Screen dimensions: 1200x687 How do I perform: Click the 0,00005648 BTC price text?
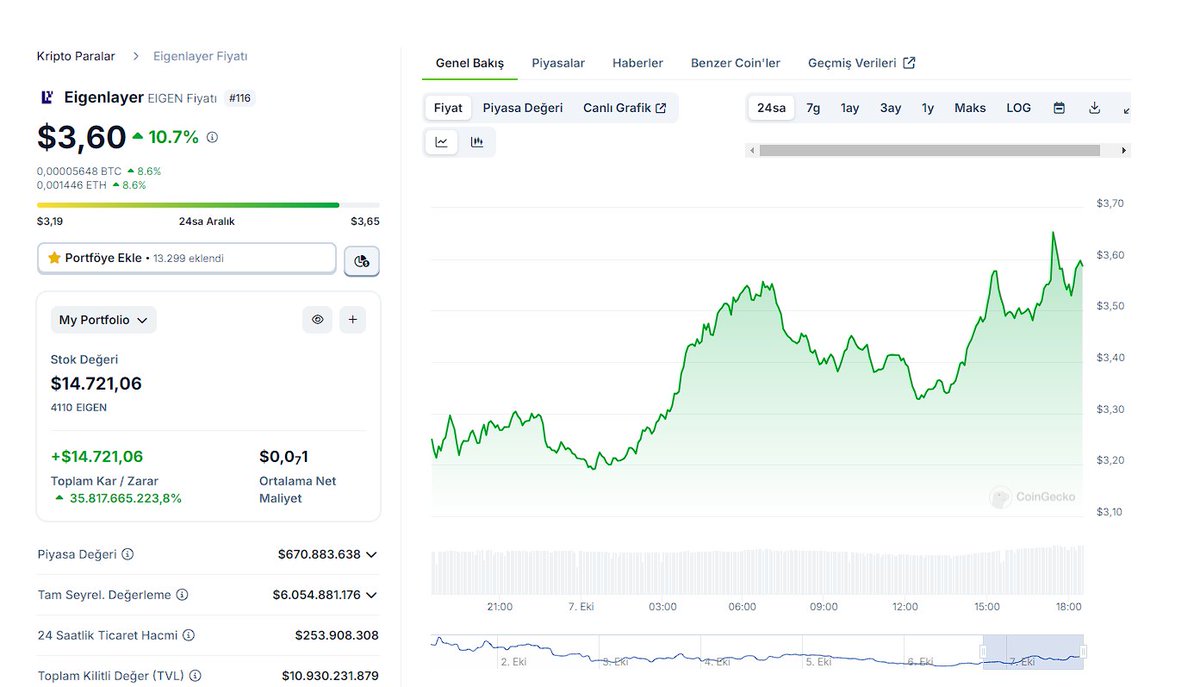(x=79, y=171)
